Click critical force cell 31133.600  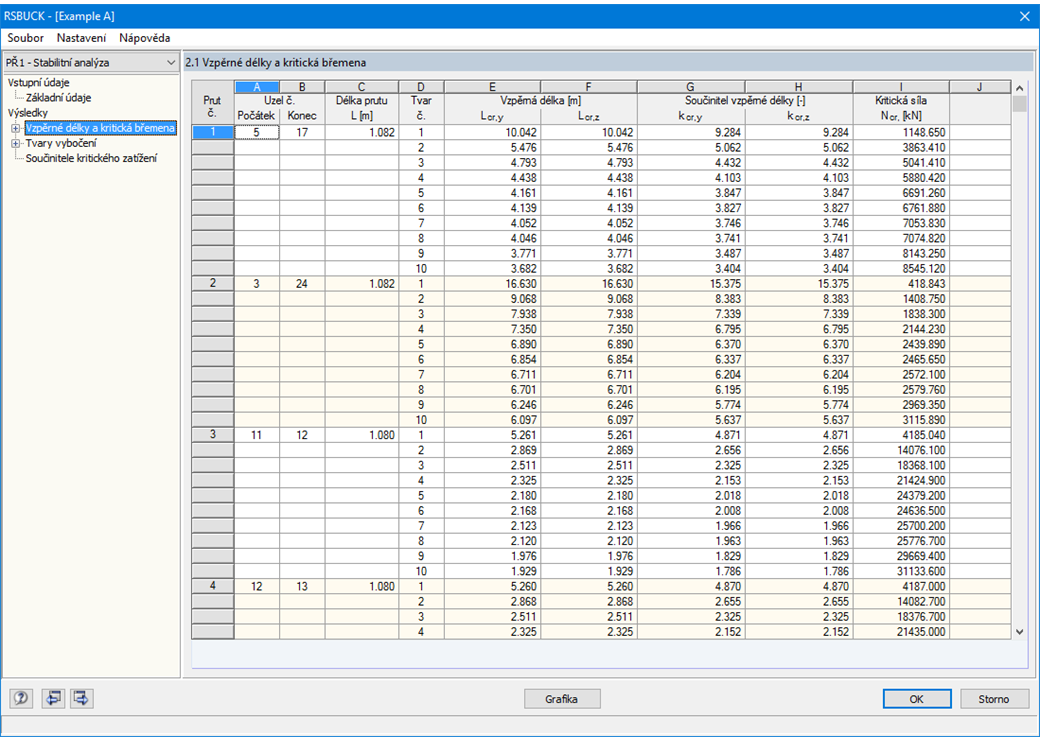pos(901,571)
